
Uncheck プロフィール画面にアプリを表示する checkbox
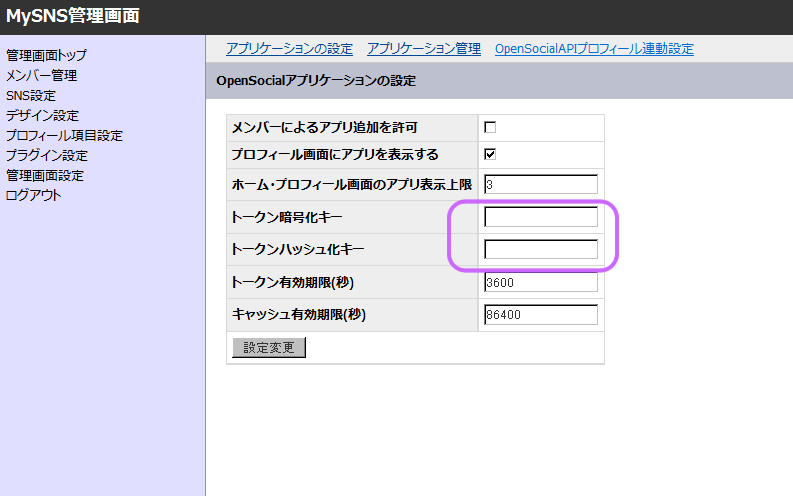[x=490, y=154]
